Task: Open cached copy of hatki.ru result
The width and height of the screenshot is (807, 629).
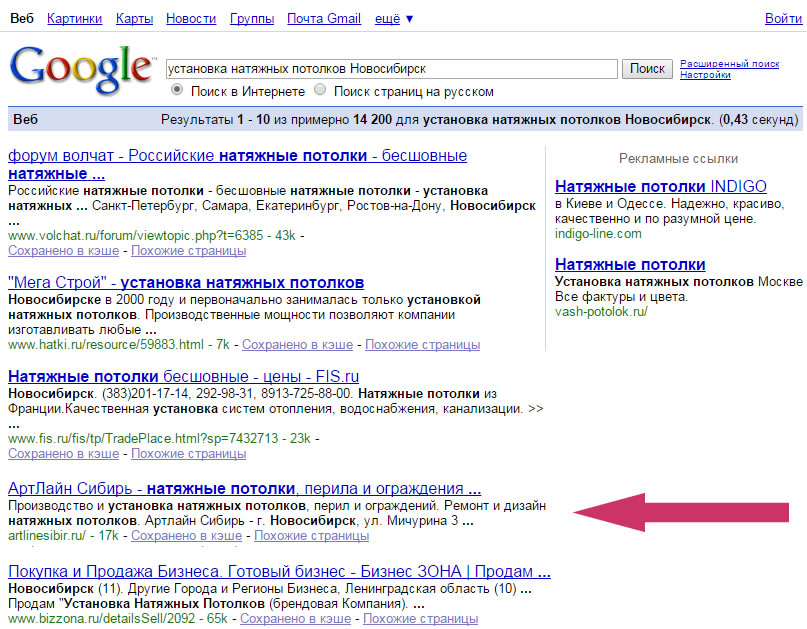Action: (297, 344)
